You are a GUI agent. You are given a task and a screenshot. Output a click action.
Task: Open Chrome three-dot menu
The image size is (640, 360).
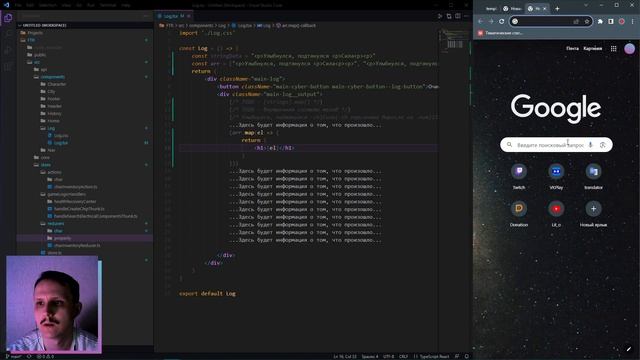(632, 21)
